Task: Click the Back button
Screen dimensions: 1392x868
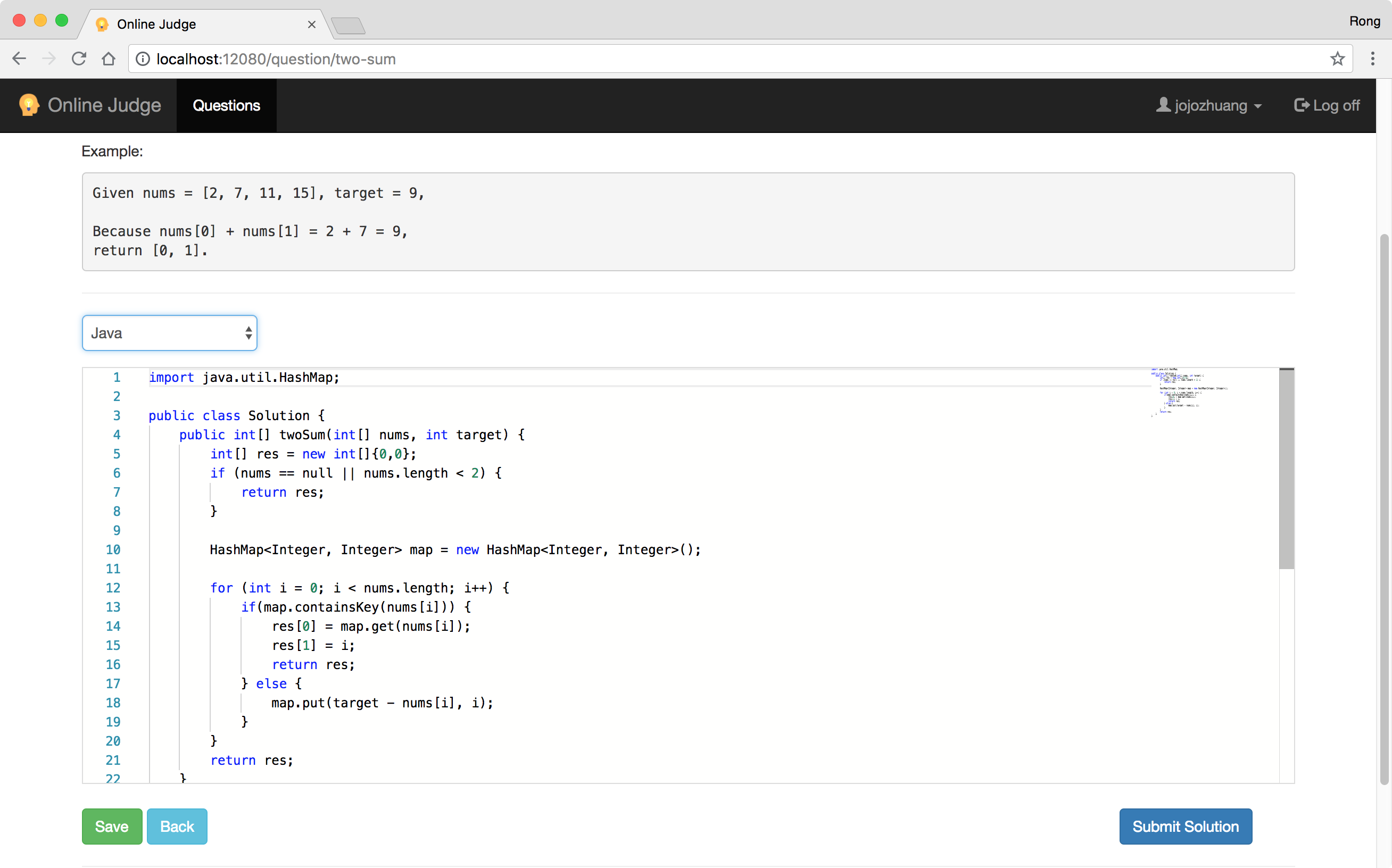Action: [177, 827]
